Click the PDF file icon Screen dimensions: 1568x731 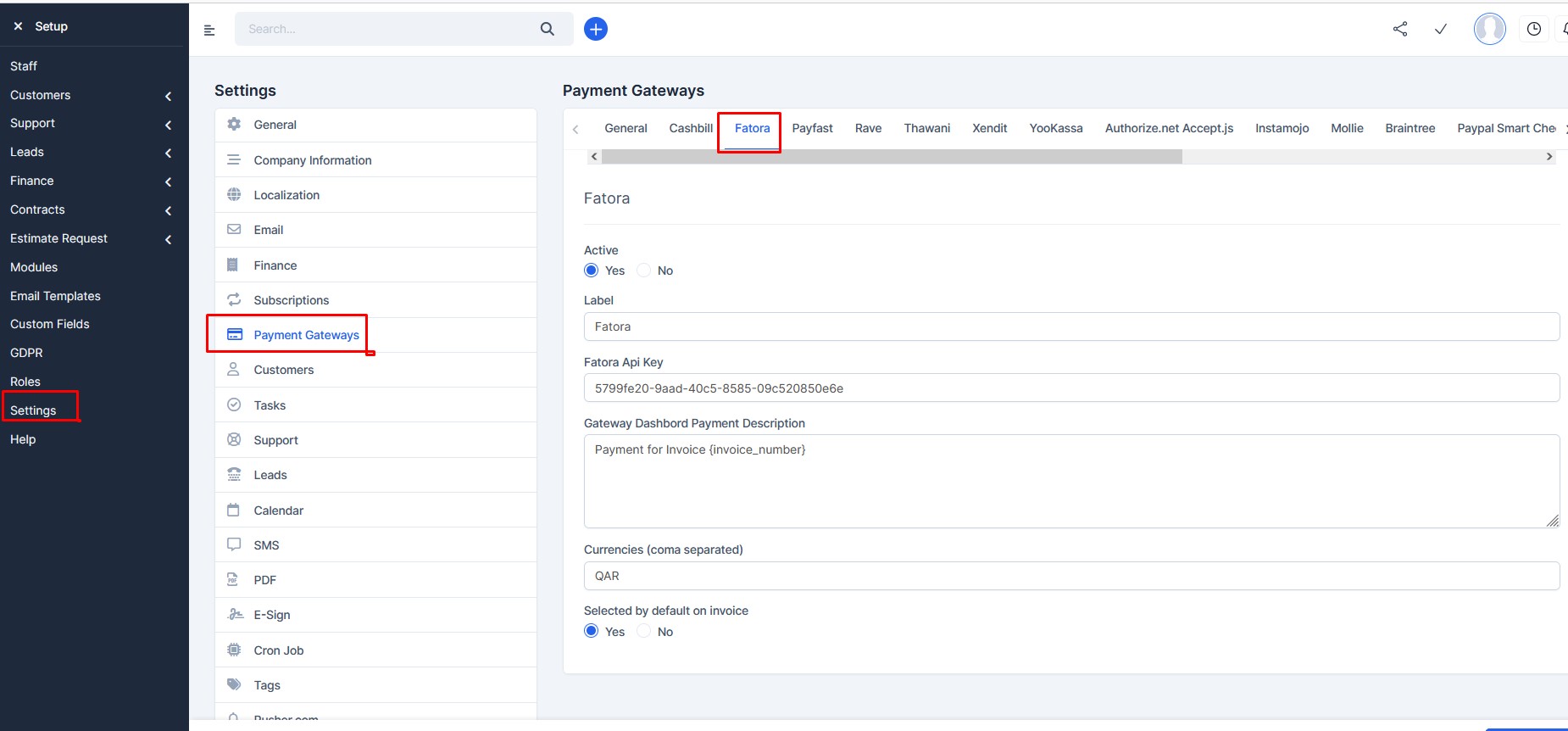(232, 579)
